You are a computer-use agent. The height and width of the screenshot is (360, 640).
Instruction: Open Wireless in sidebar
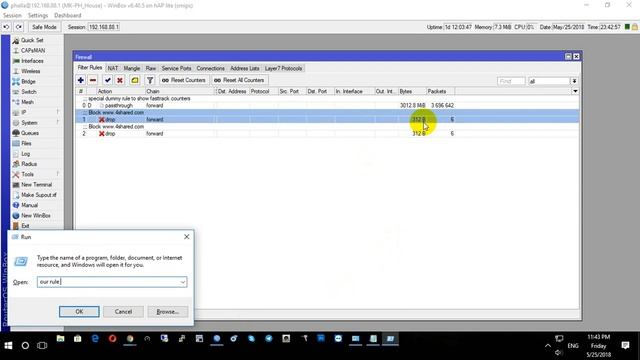click(31, 71)
